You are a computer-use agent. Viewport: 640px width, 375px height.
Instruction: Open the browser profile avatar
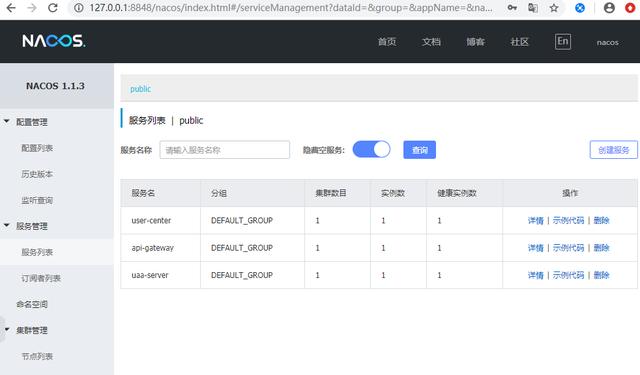coord(609,8)
